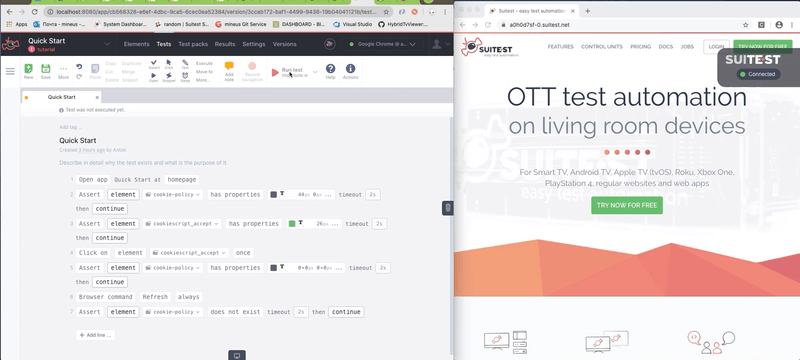Add an Assert line from toolbar

[154, 64]
